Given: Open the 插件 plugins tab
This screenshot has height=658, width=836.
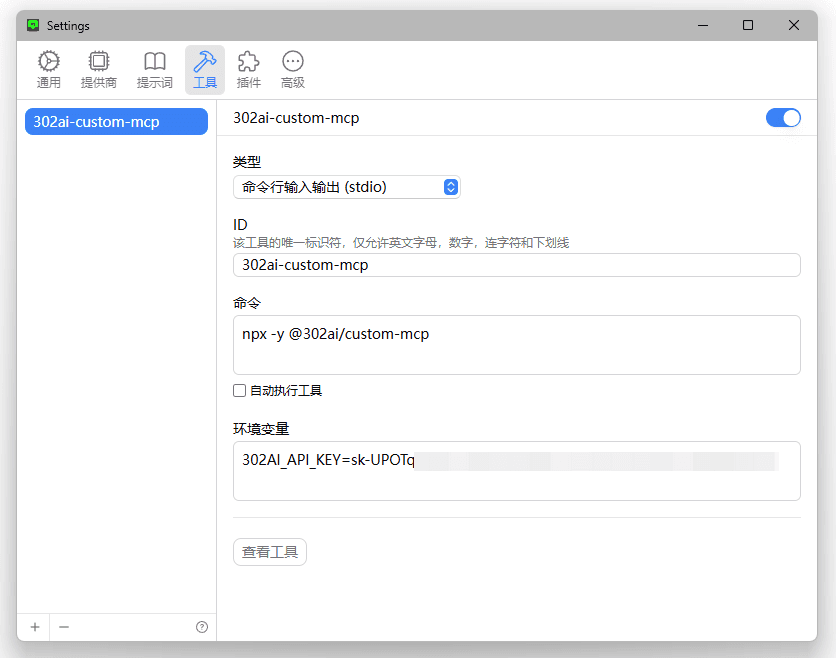Looking at the screenshot, I should point(248,70).
